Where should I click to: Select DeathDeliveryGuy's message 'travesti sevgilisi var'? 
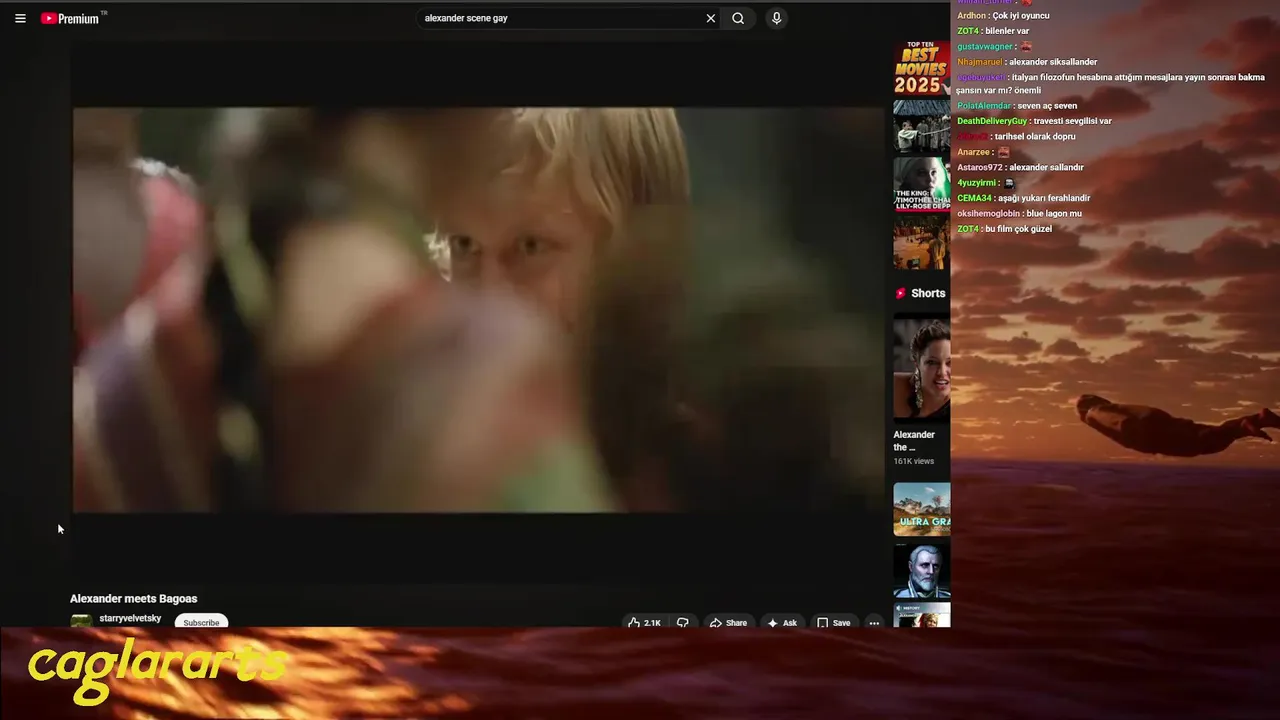pyautogui.click(x=1072, y=121)
